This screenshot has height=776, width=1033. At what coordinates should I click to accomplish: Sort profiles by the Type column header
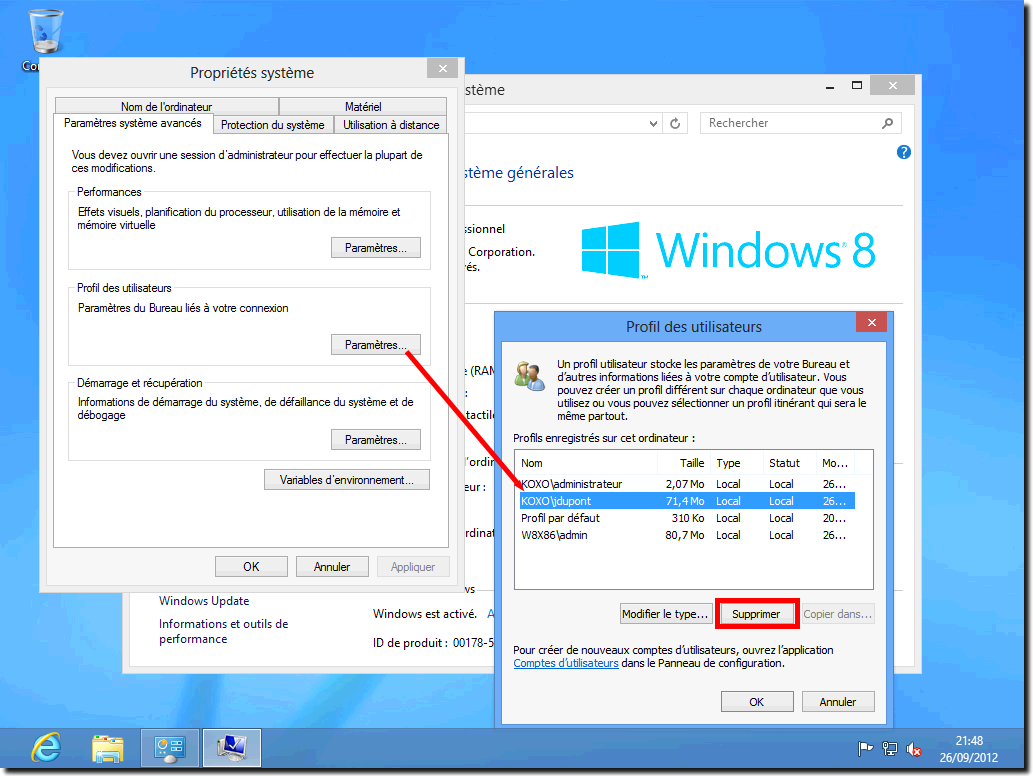pyautogui.click(x=737, y=463)
